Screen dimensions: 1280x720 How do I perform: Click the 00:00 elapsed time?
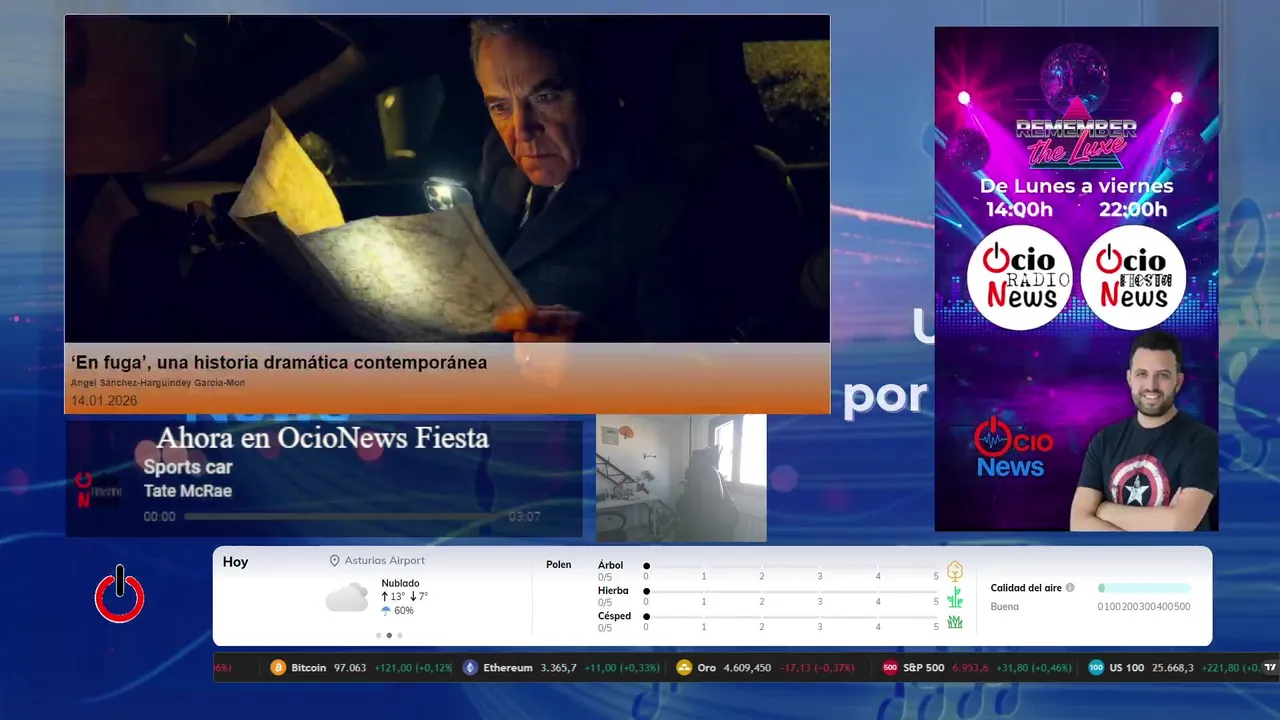160,517
